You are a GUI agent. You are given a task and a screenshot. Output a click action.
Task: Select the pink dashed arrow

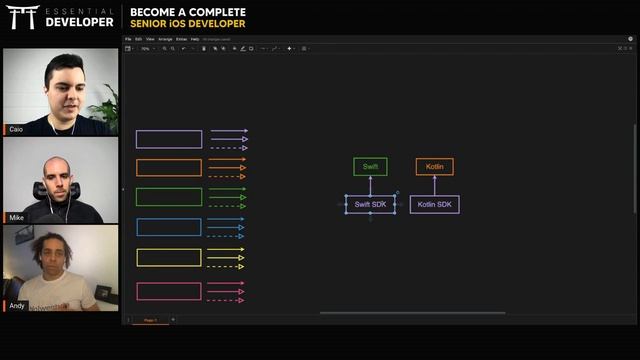click(x=226, y=300)
